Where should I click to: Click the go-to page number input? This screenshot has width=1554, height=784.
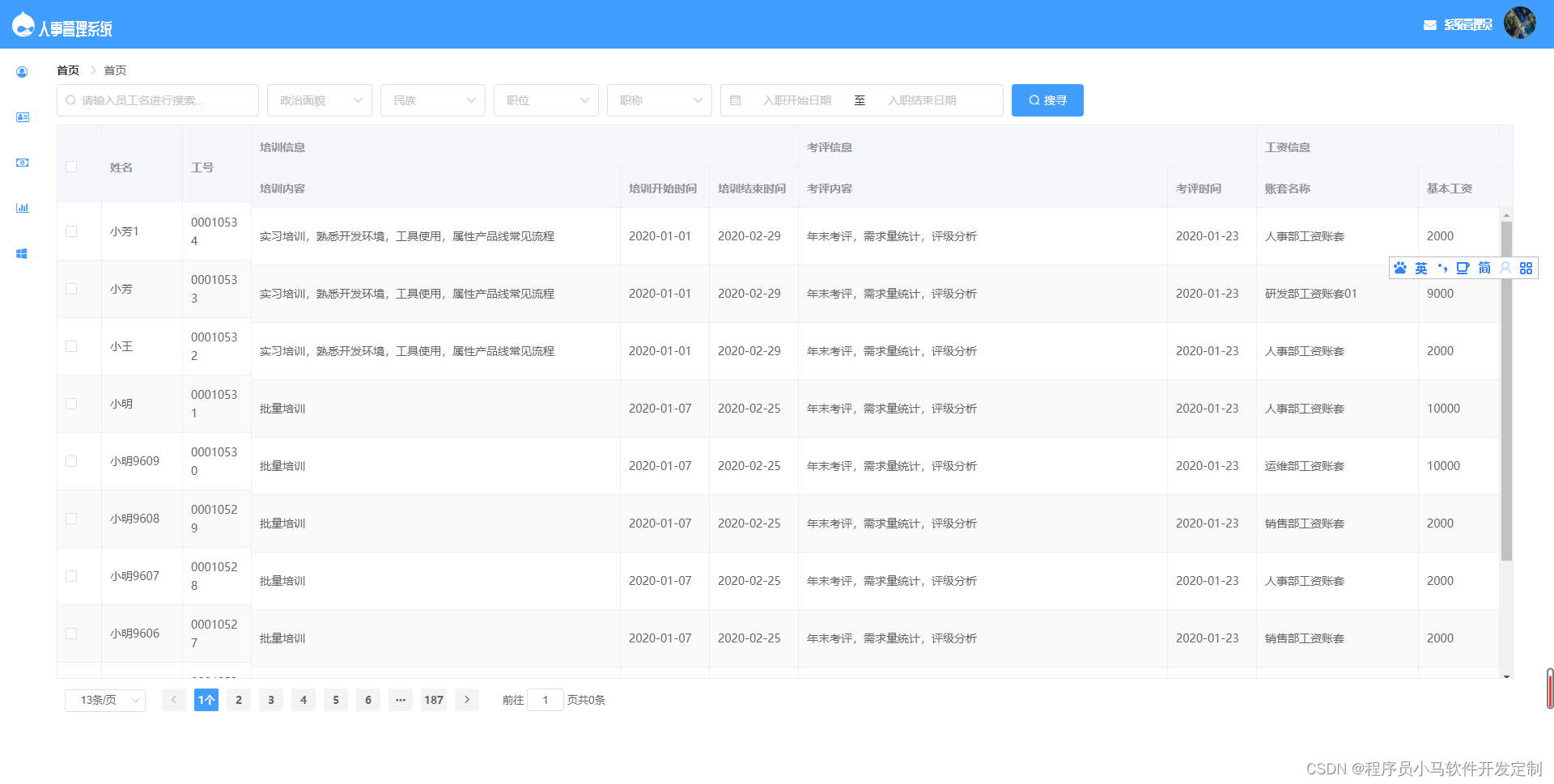point(546,700)
